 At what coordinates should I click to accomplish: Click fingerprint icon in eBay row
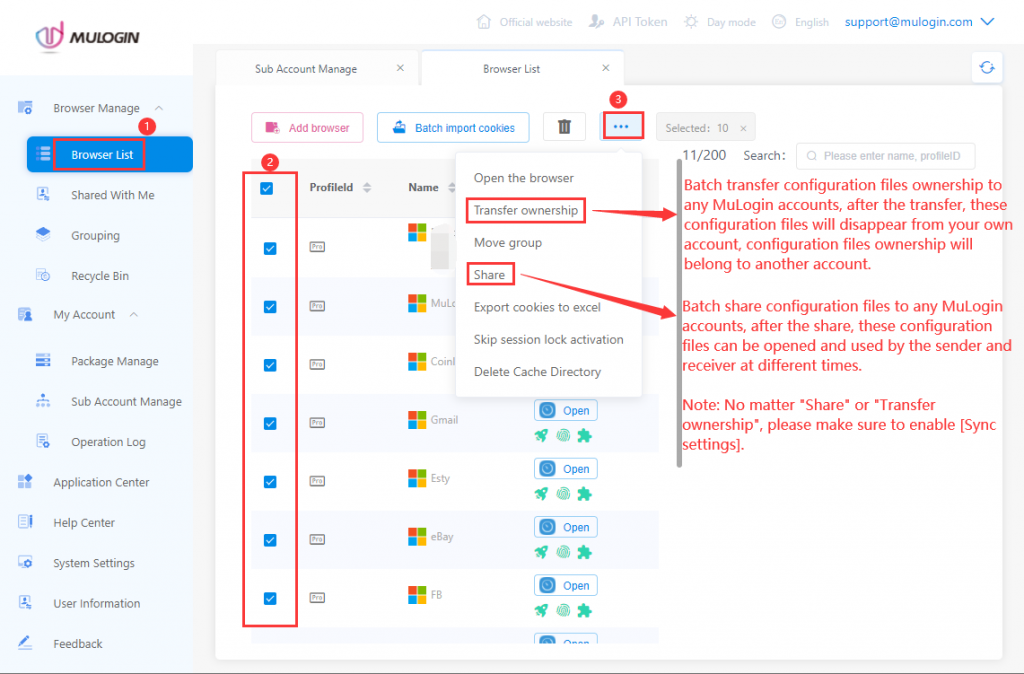563,552
